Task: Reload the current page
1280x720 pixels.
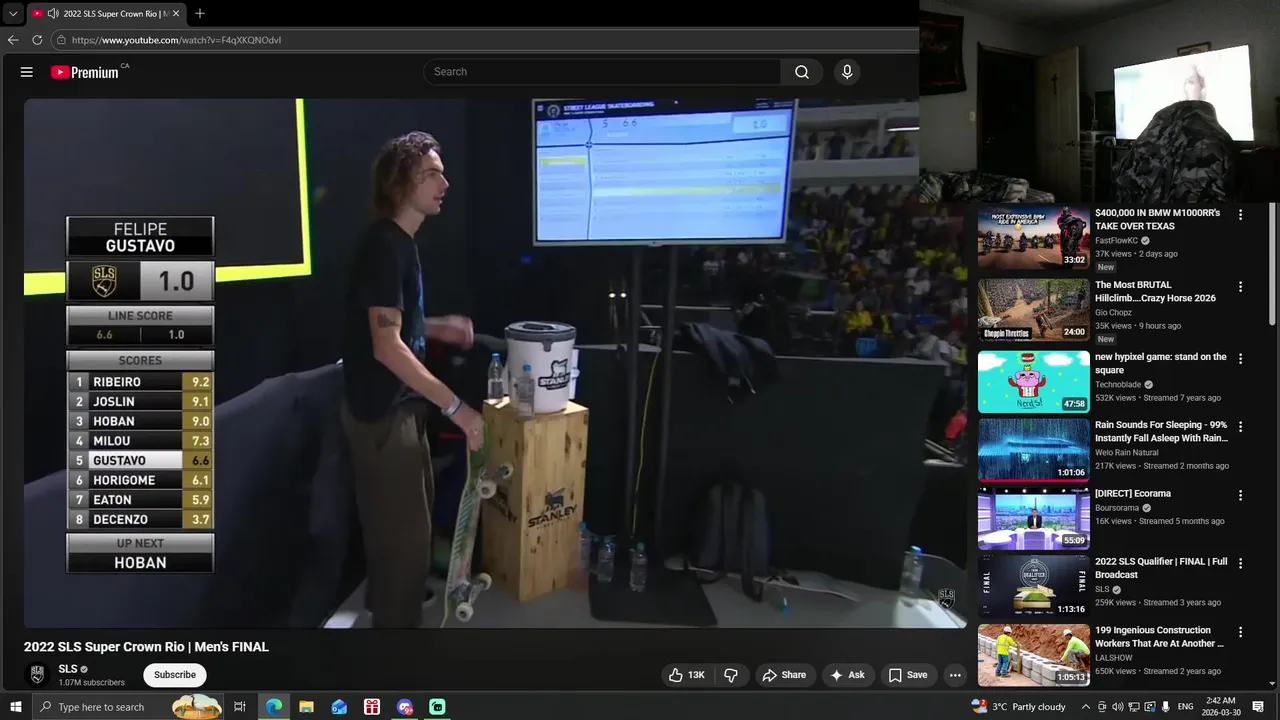Action: (37, 40)
